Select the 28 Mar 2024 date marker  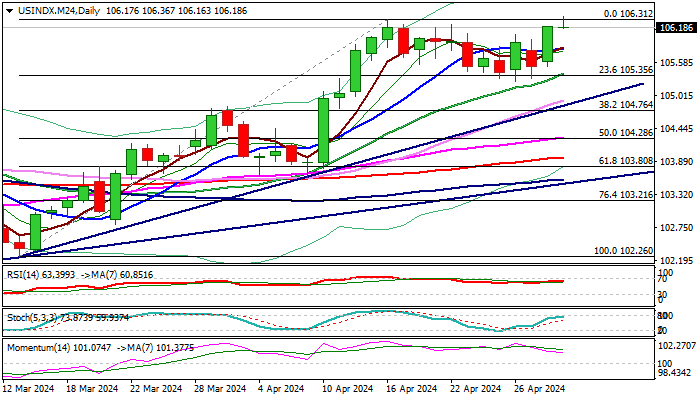tap(210, 388)
